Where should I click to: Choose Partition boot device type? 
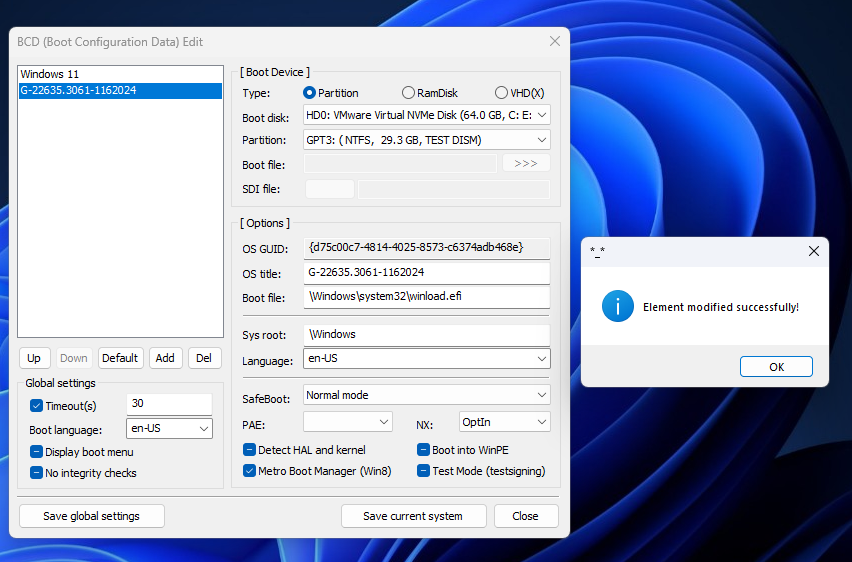pyautogui.click(x=331, y=93)
